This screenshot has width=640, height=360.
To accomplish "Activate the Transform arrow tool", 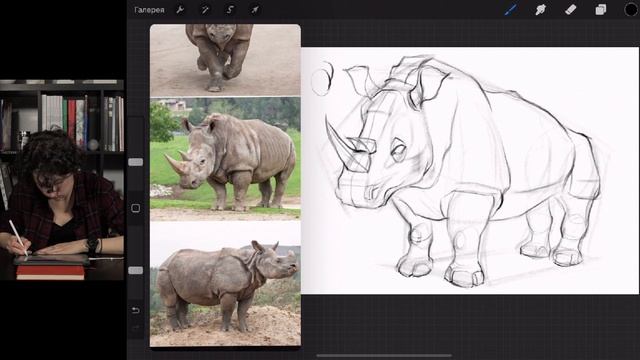I will [255, 9].
